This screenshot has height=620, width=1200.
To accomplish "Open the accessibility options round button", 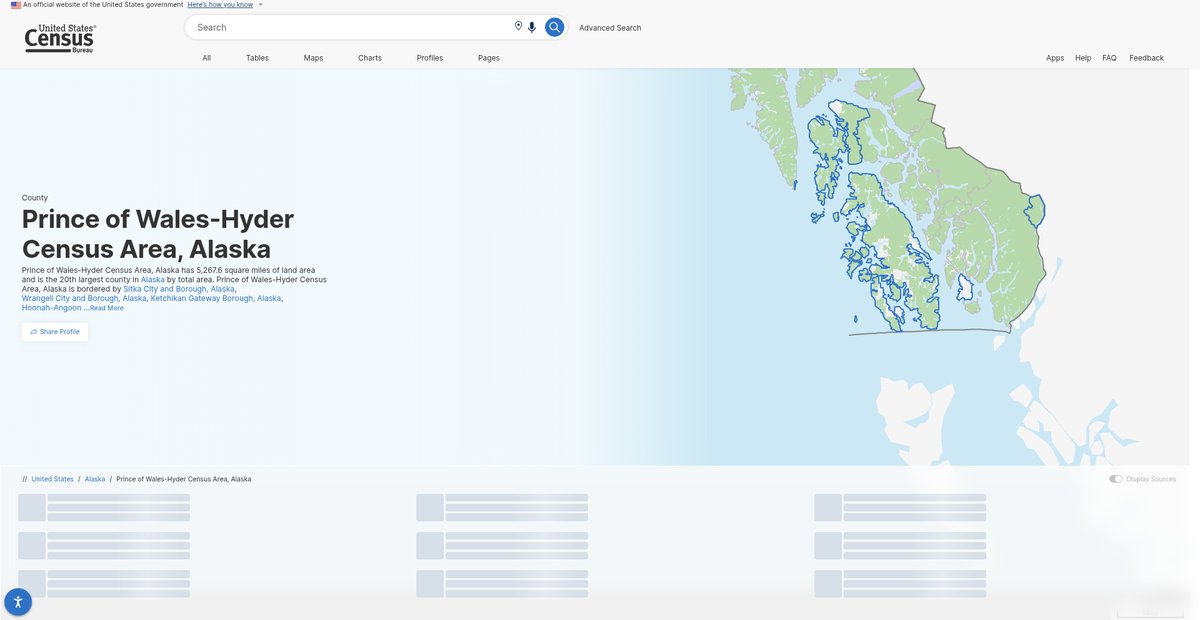I will (x=18, y=602).
